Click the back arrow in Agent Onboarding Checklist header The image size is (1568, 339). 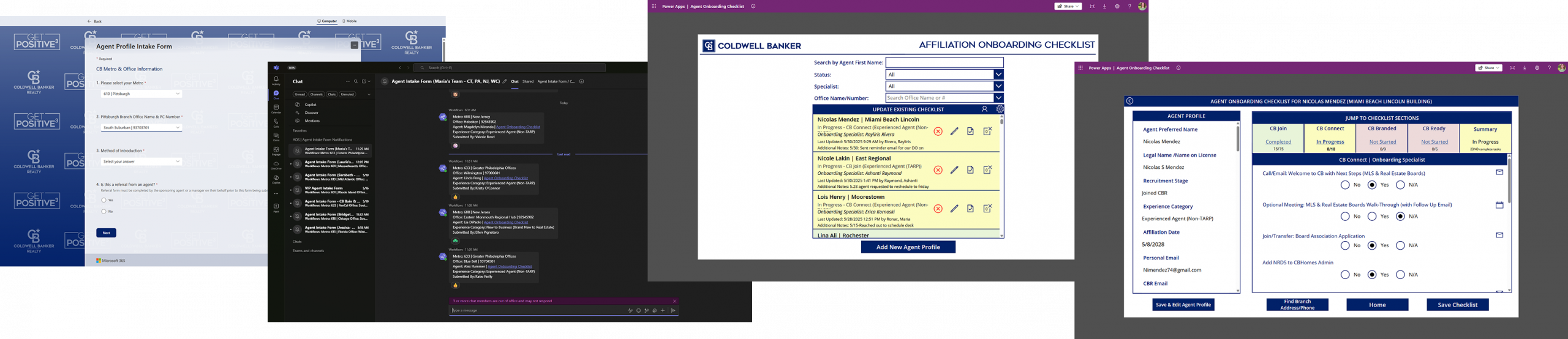[x=1129, y=101]
